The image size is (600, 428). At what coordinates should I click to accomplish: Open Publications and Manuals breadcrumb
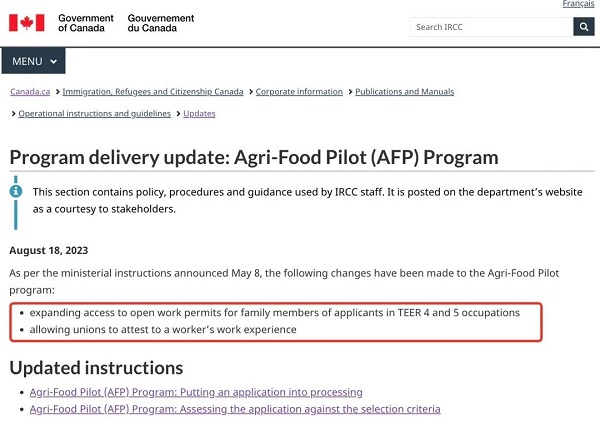coord(404,92)
